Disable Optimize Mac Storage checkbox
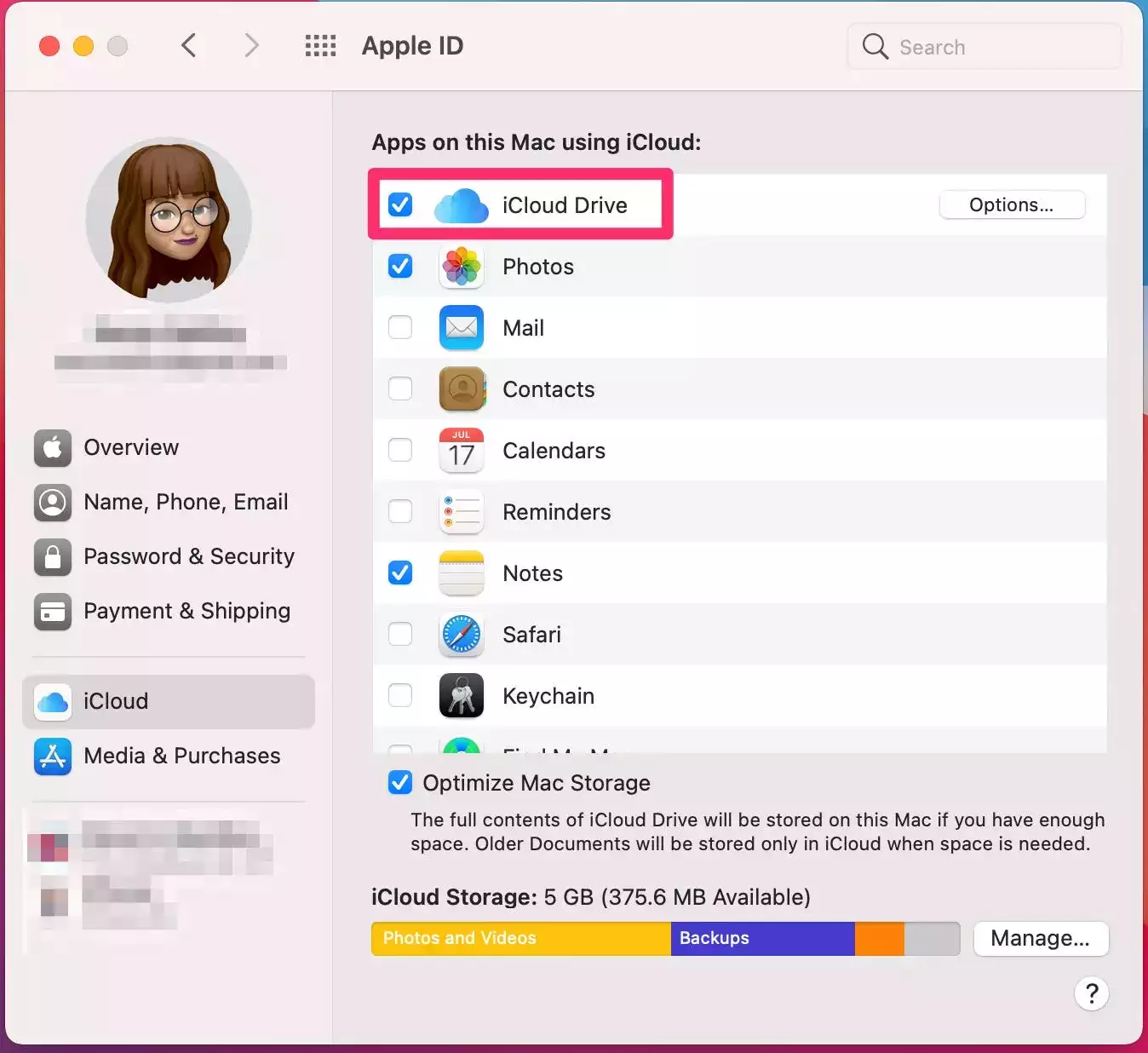1148x1053 pixels. pyautogui.click(x=400, y=783)
